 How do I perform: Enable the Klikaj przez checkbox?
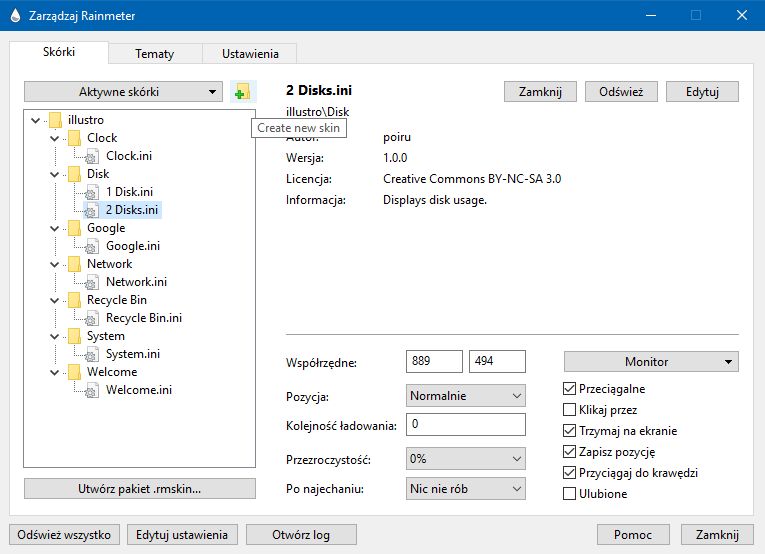570,410
